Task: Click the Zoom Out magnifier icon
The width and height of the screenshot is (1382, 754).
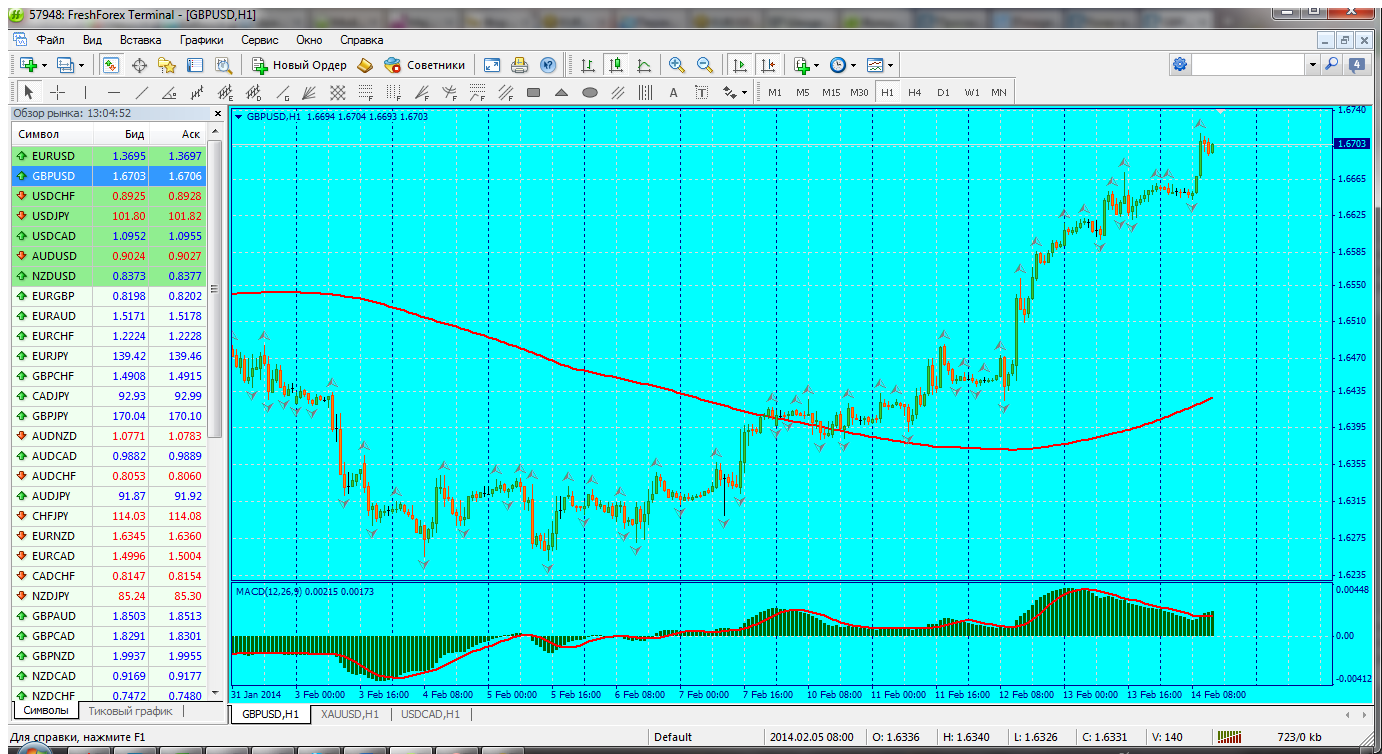Action: (x=705, y=65)
